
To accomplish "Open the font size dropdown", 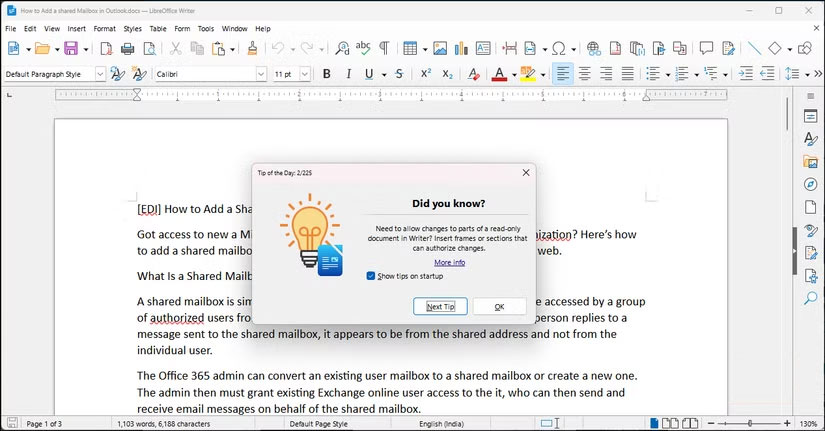I will 304,74.
